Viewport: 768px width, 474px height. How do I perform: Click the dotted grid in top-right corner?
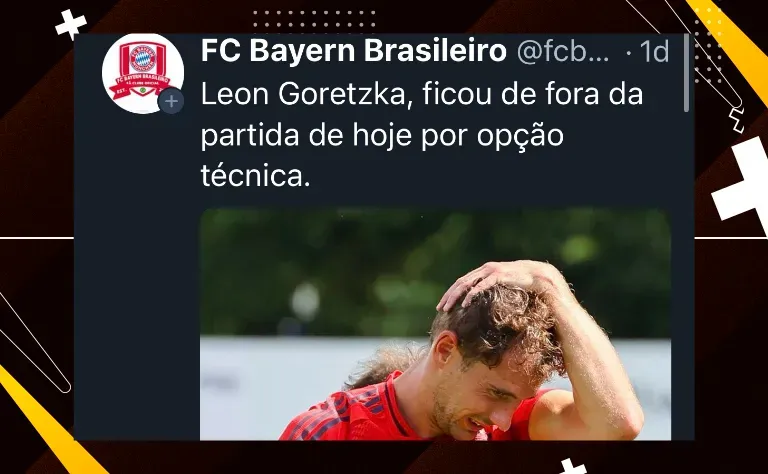(x=708, y=44)
